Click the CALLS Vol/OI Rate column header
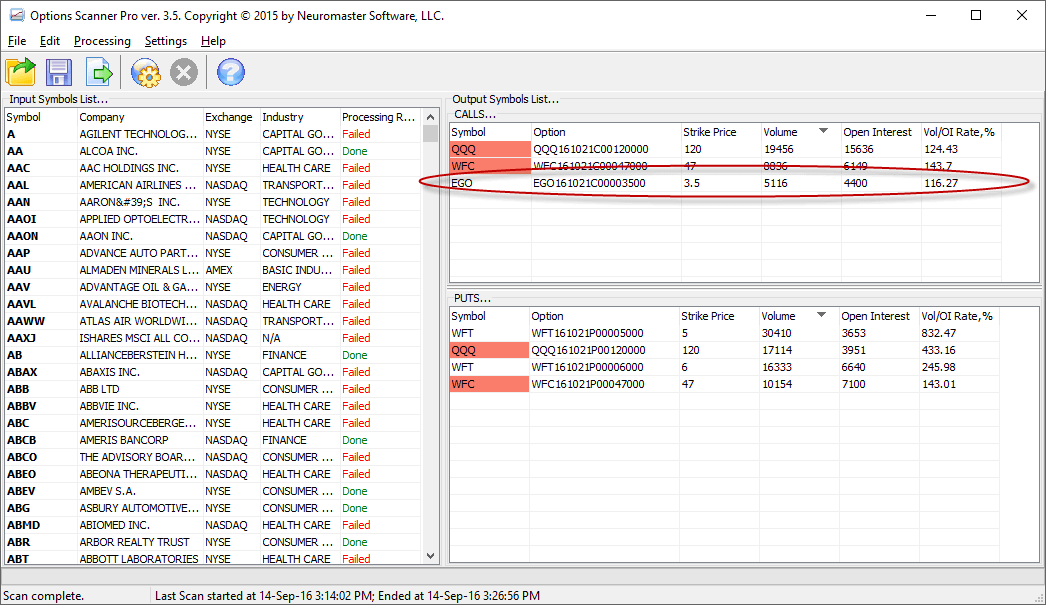1046x605 pixels. (961, 132)
